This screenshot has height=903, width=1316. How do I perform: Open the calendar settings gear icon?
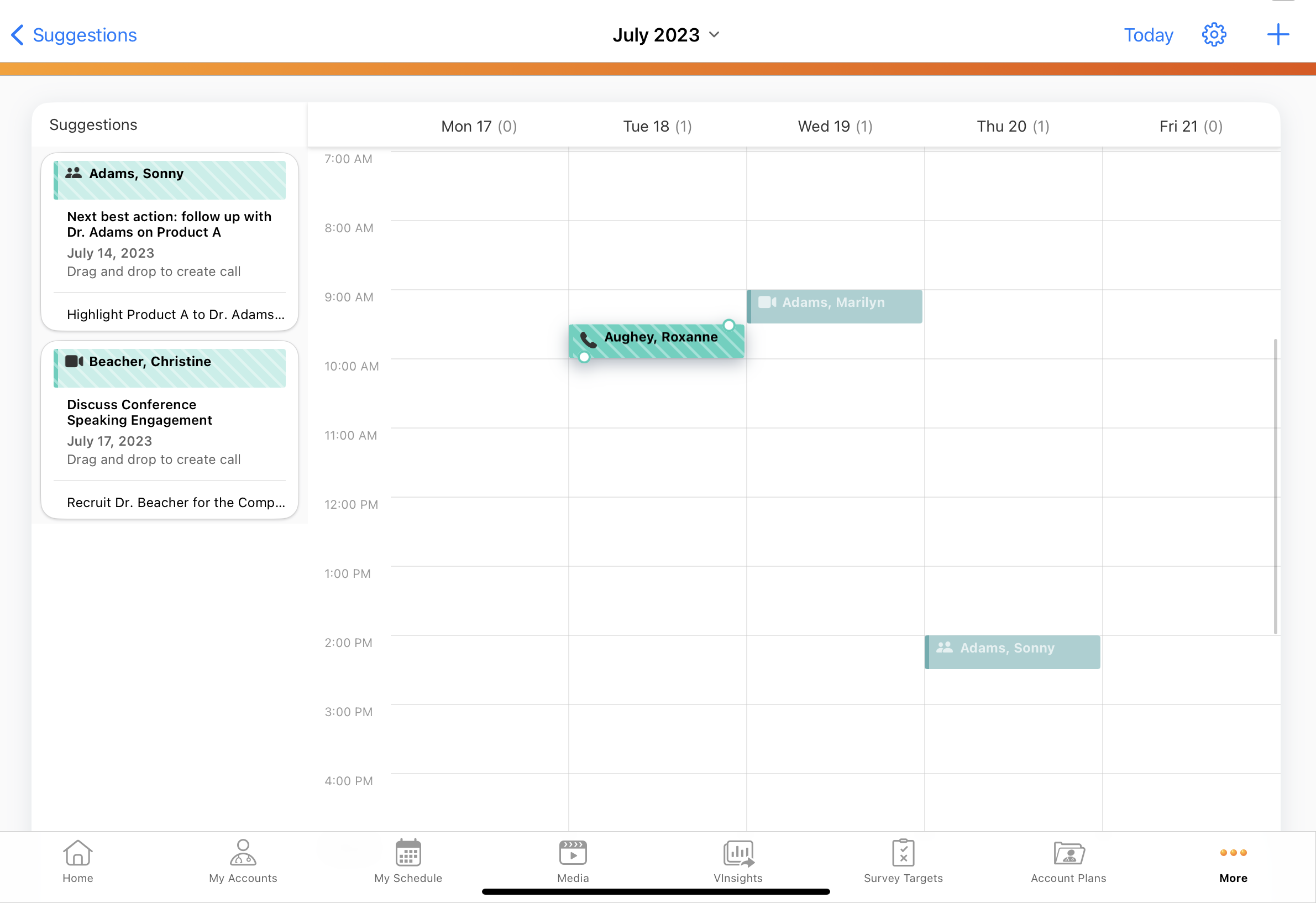point(1214,35)
